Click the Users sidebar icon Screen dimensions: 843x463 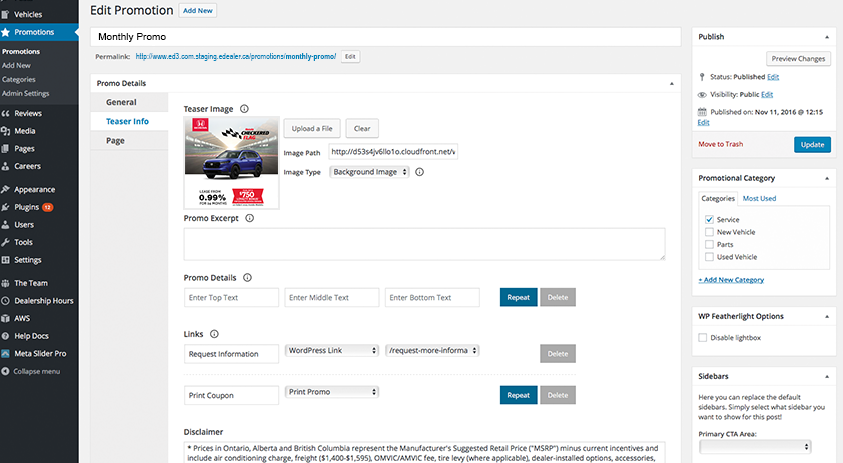5,225
